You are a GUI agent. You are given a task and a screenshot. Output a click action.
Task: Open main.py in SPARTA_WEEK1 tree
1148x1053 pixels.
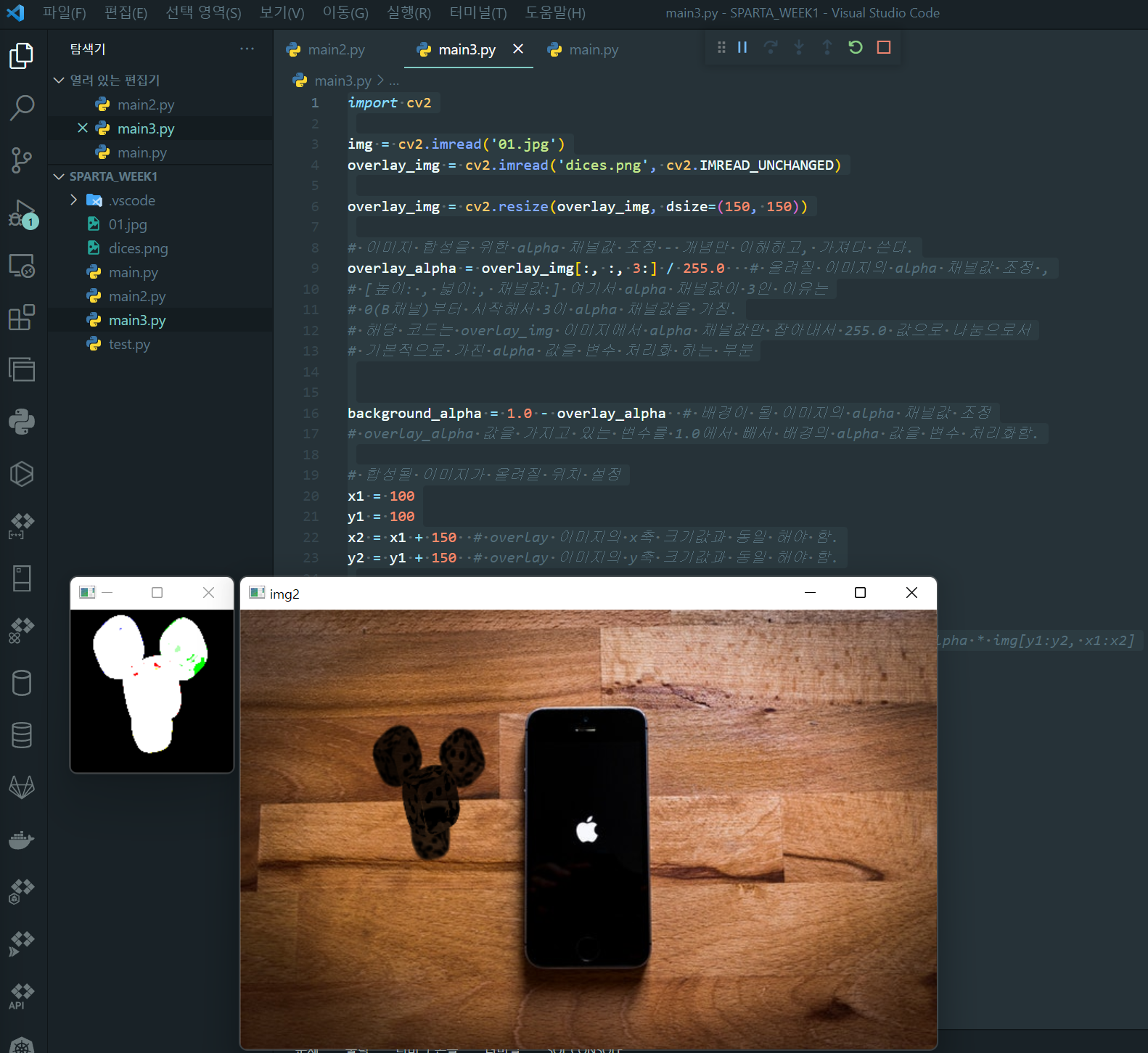click(x=160, y=272)
